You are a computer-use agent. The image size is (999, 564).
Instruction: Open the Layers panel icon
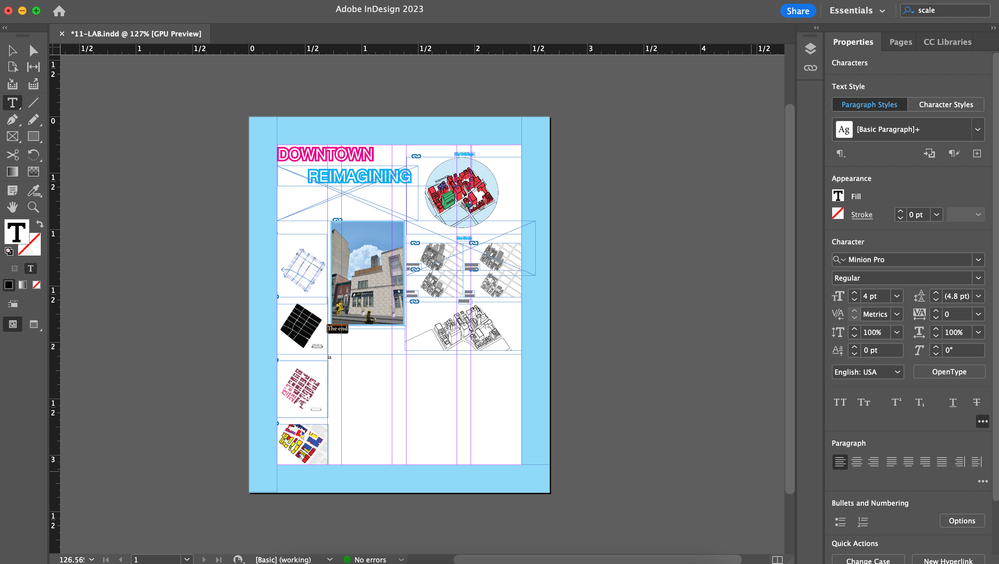[x=810, y=49]
